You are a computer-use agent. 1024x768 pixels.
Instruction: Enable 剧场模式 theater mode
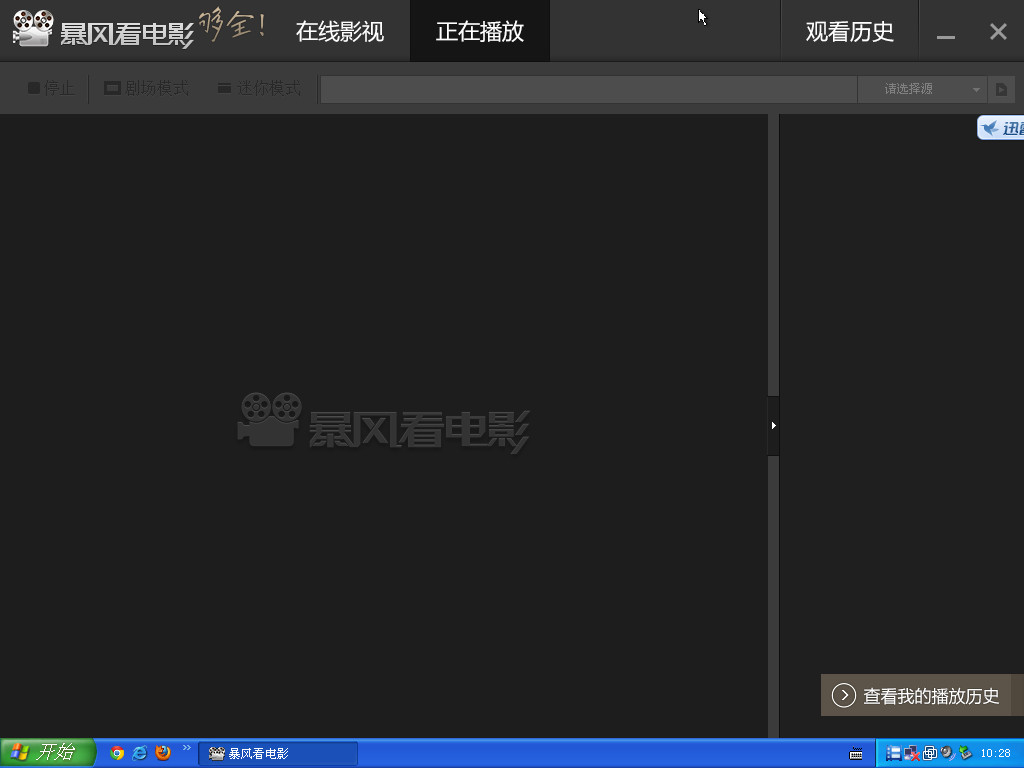click(147, 88)
